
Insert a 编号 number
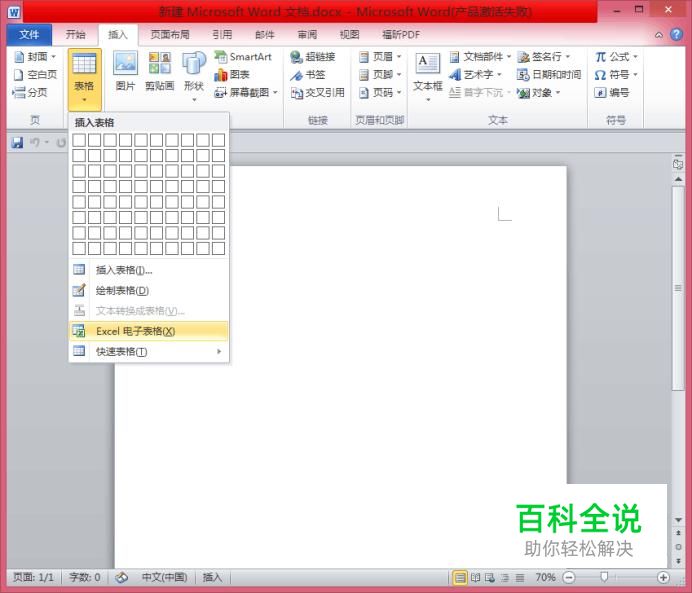612,93
